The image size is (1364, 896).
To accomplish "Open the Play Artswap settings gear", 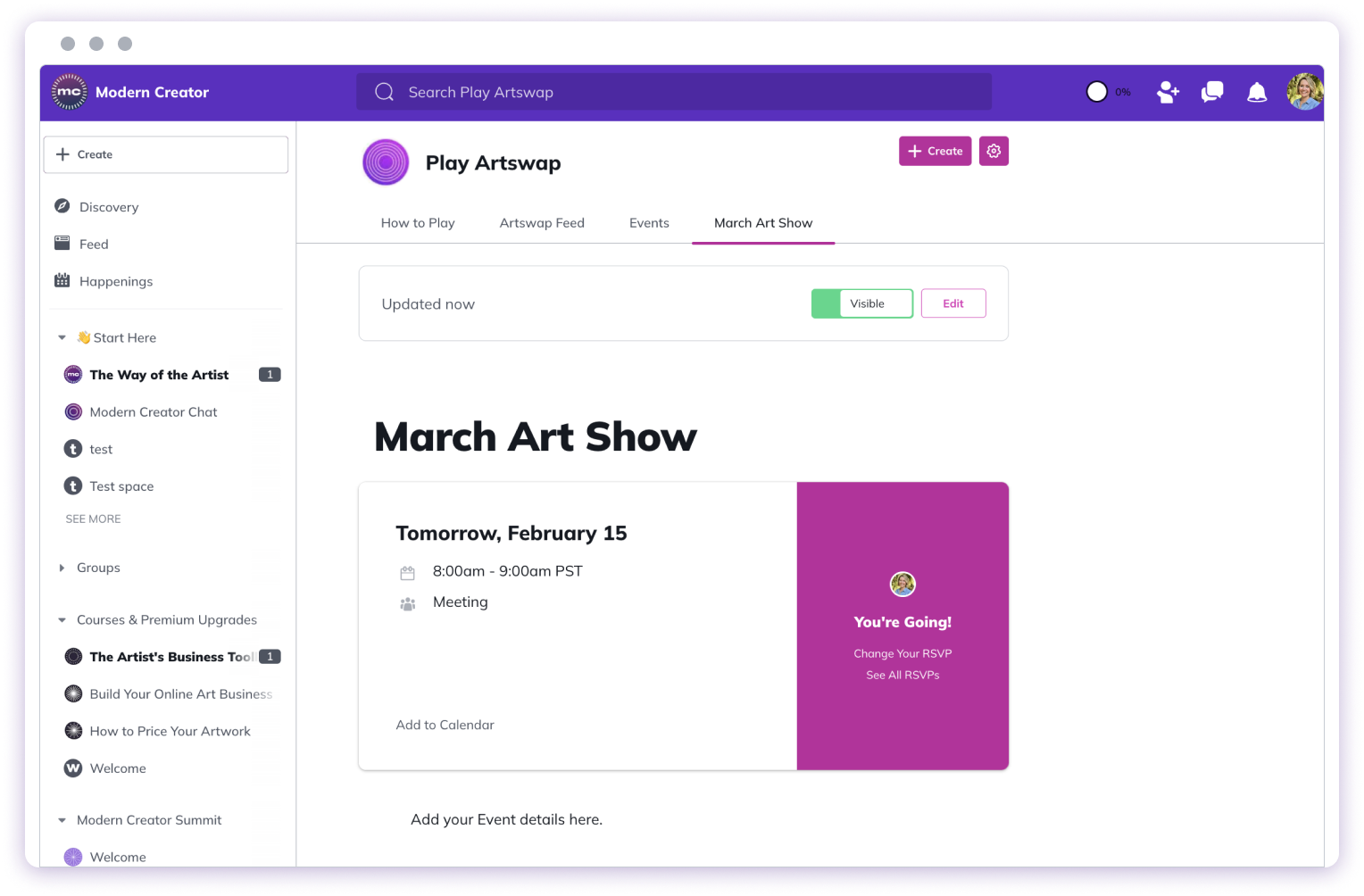I will pyautogui.click(x=994, y=151).
